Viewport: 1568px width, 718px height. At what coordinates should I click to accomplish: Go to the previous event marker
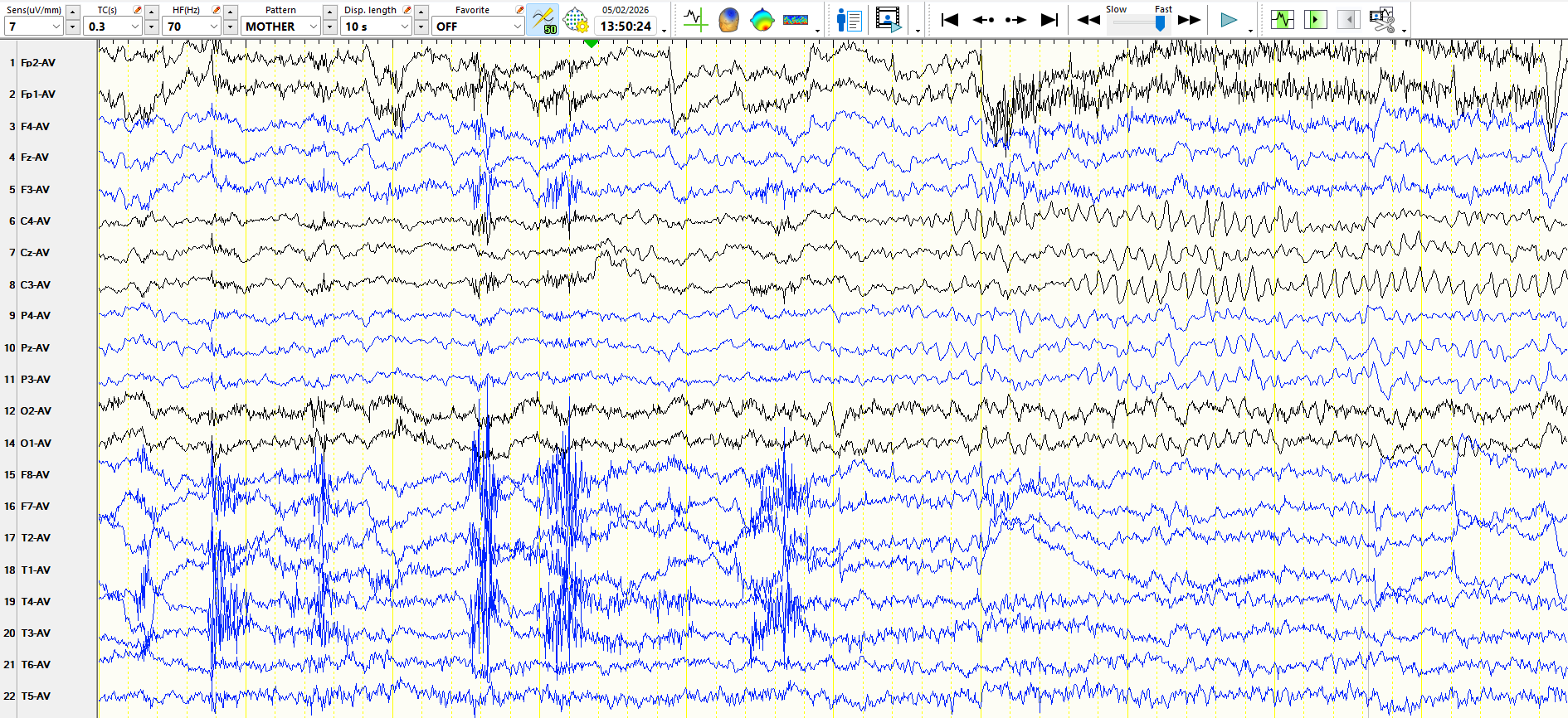click(x=983, y=19)
